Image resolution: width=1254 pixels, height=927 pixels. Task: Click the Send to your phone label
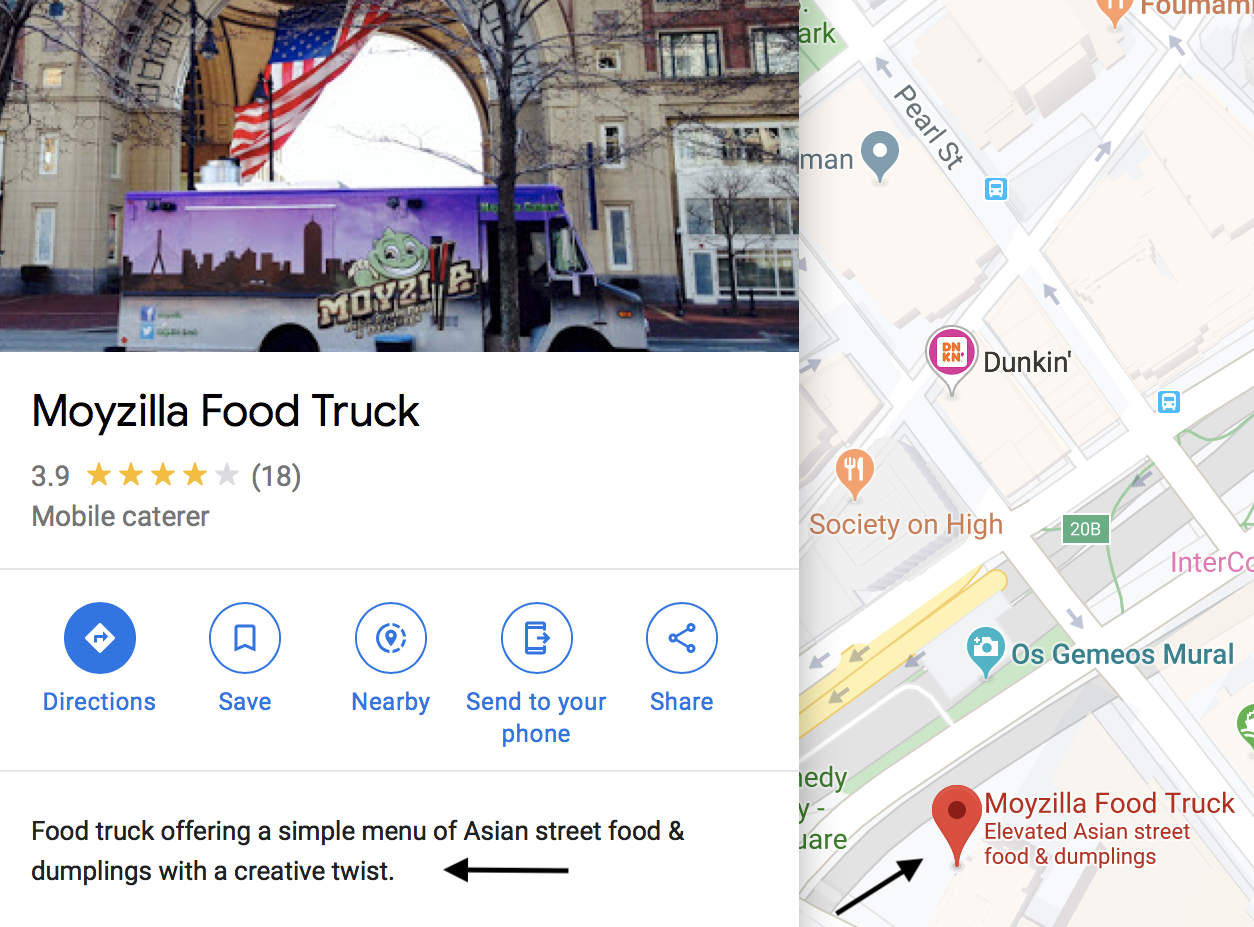(536, 718)
